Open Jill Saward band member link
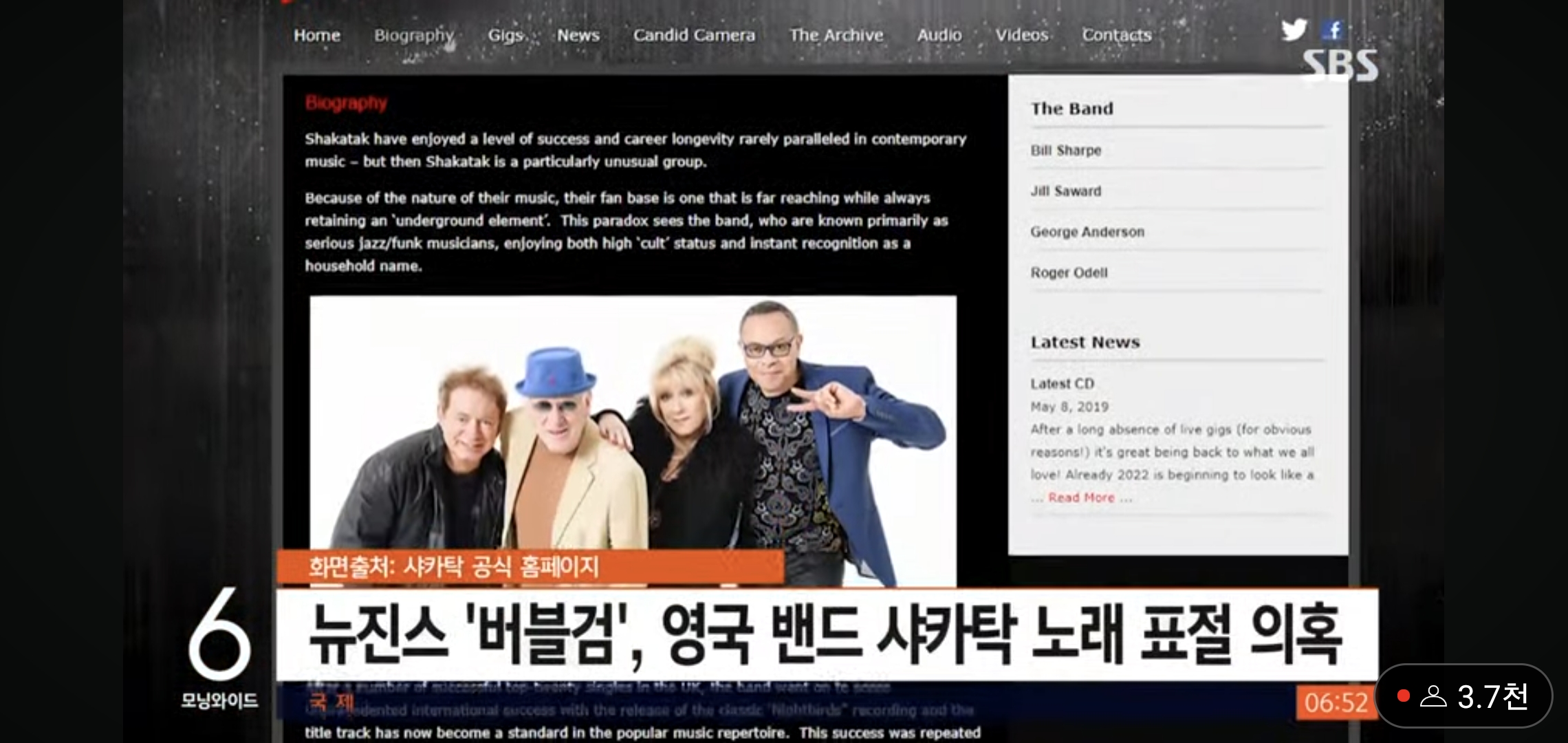 pyautogui.click(x=1066, y=191)
